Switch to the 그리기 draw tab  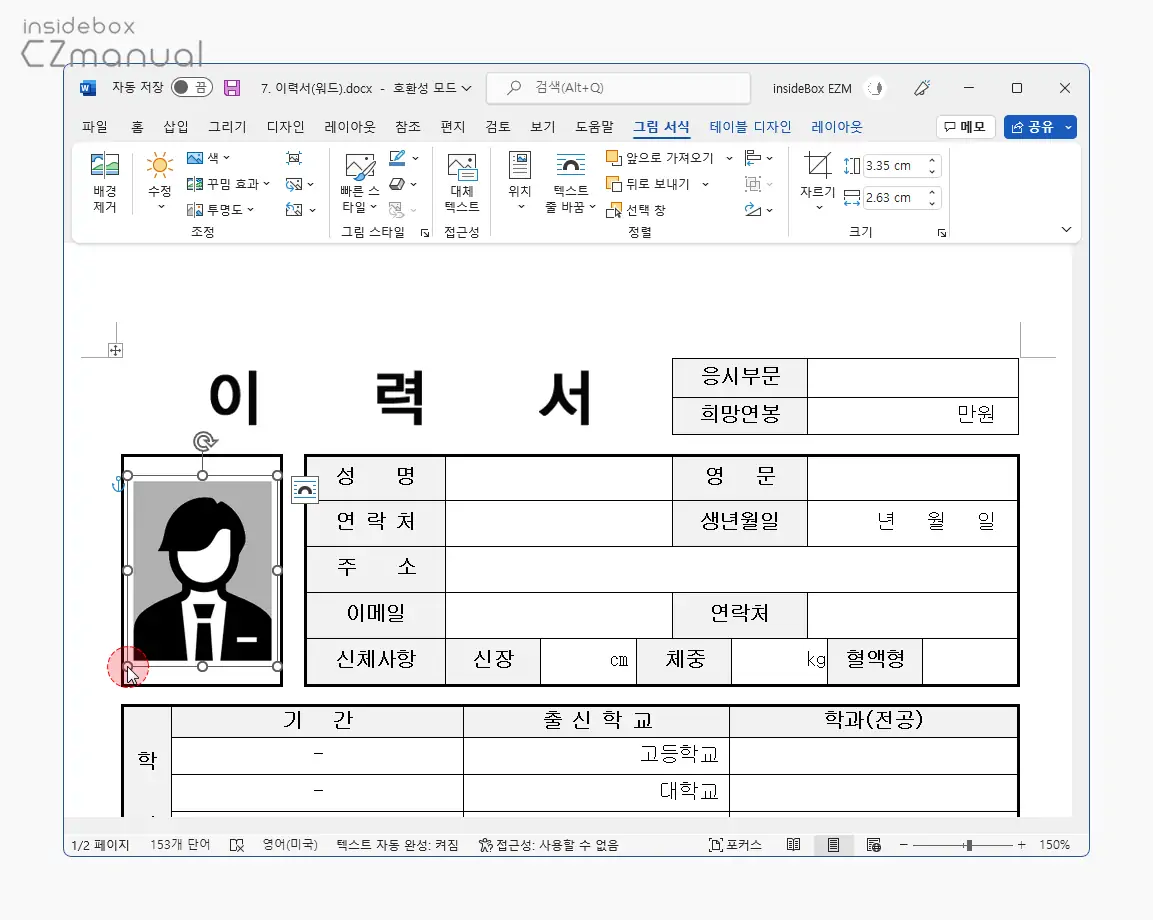click(227, 126)
